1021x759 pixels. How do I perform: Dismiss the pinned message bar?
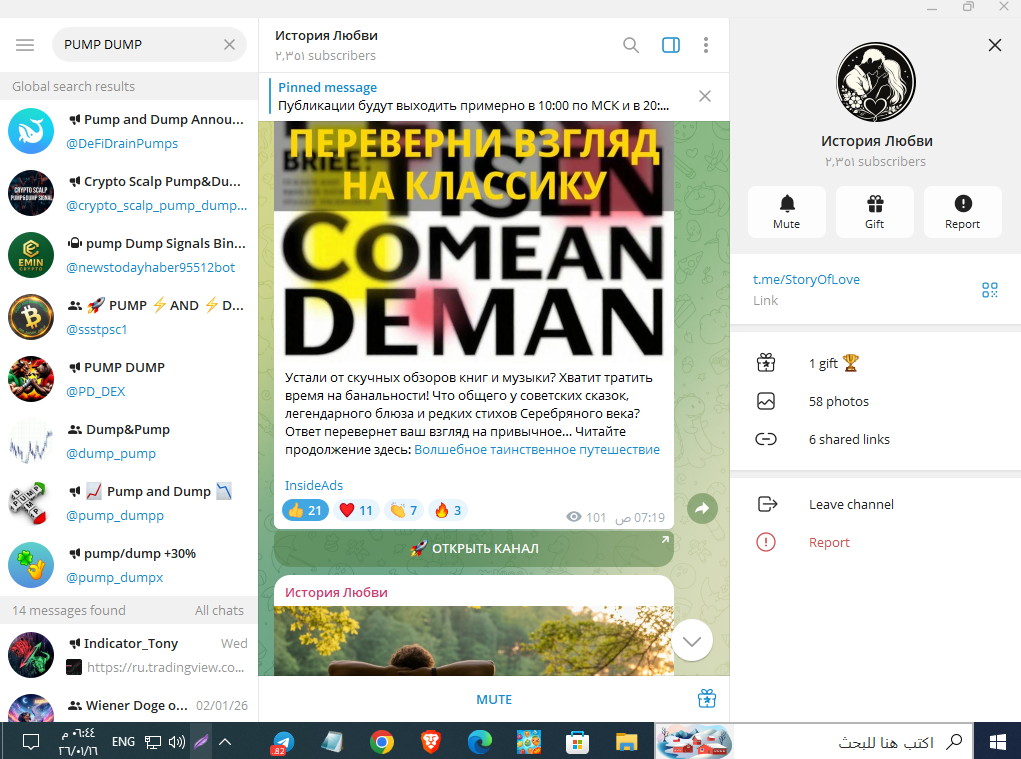705,96
